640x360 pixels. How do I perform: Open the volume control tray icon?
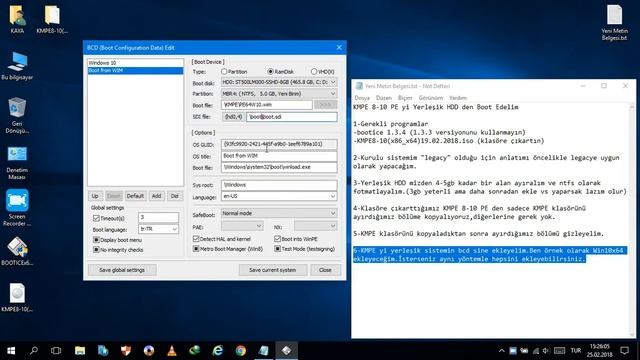pyautogui.click(x=546, y=351)
